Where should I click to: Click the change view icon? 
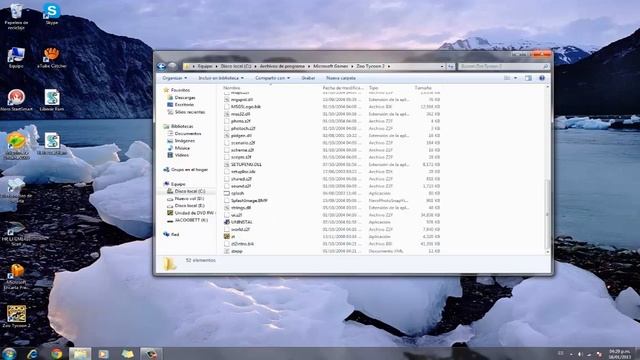point(507,78)
